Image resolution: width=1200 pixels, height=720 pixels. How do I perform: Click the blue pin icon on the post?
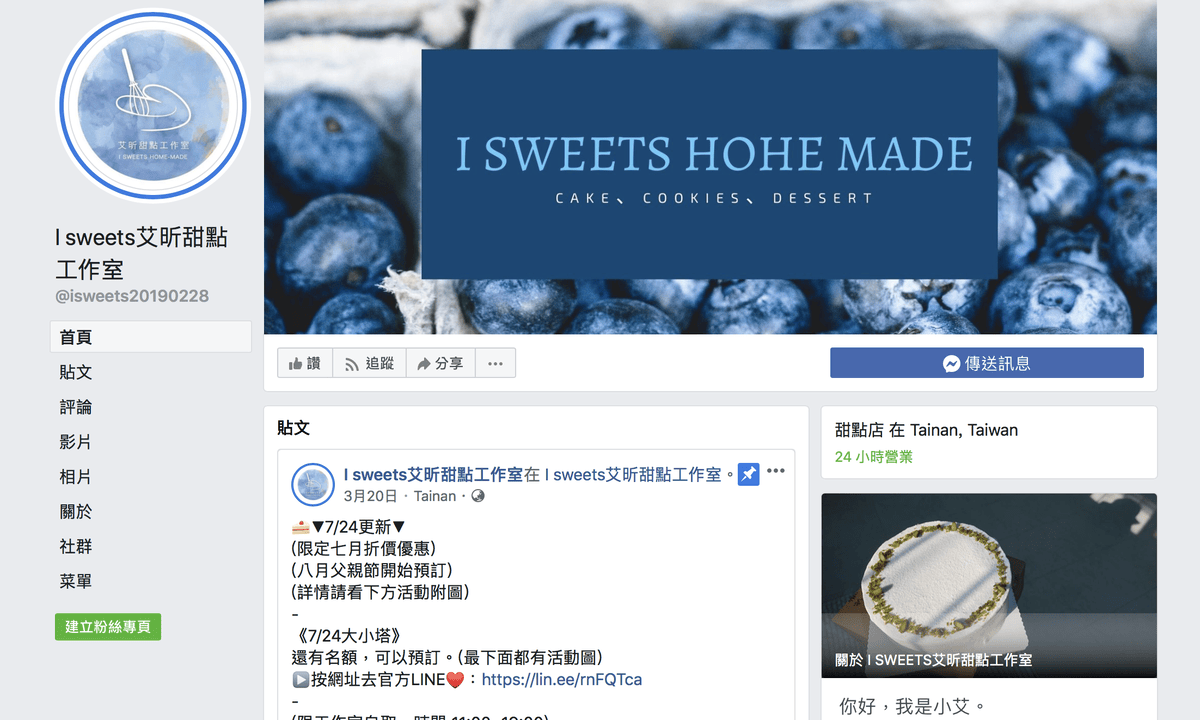[748, 474]
